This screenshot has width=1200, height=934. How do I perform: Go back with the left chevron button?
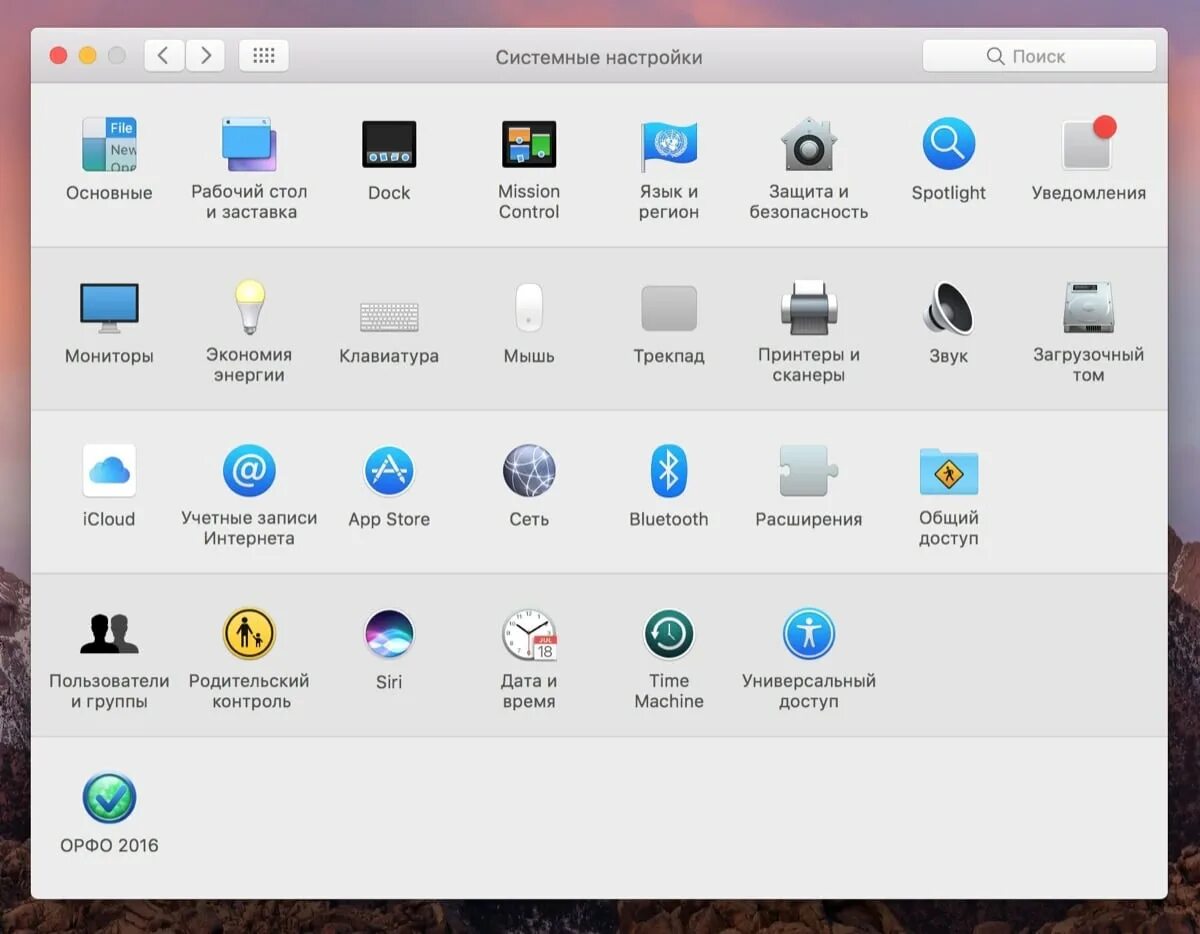pos(163,56)
